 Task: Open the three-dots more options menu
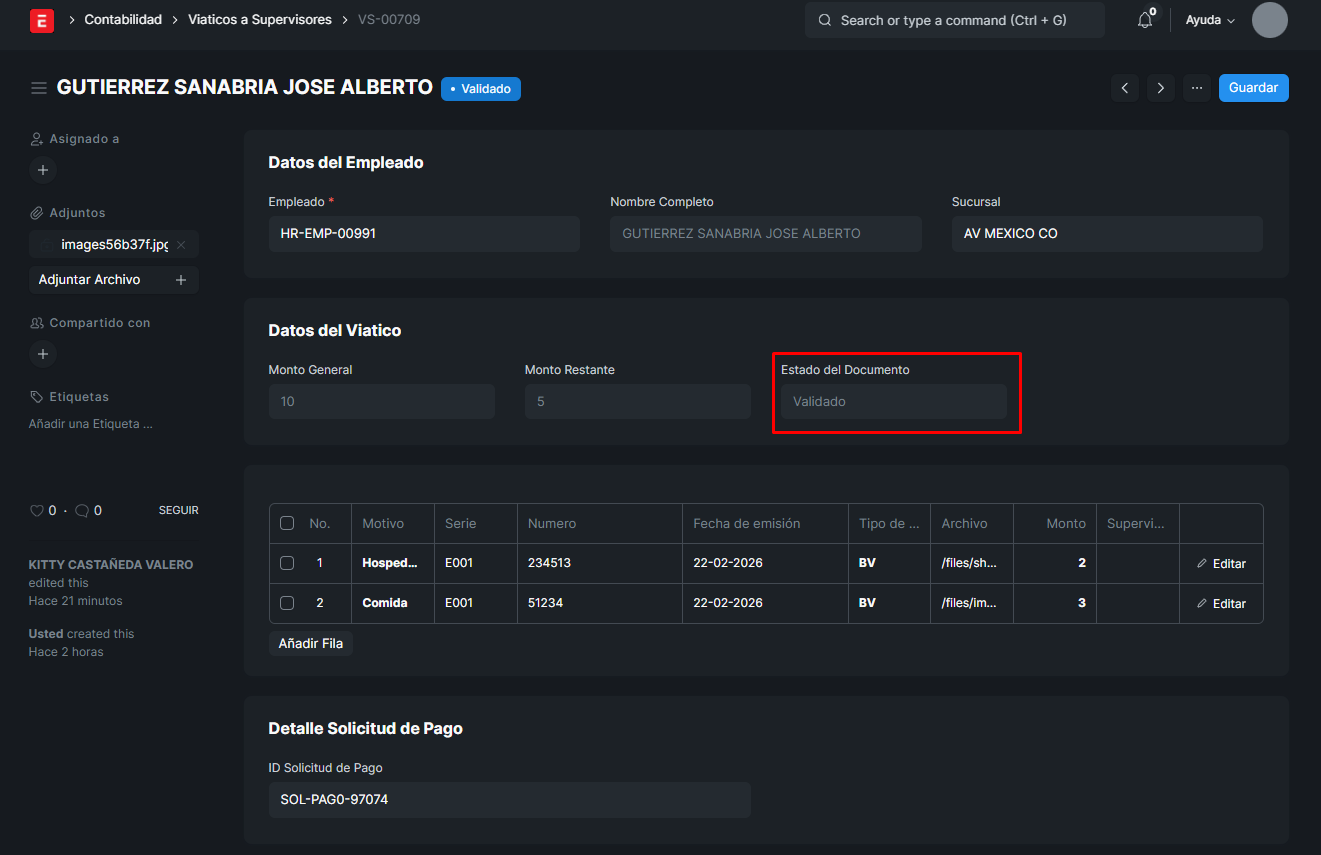click(x=1196, y=88)
